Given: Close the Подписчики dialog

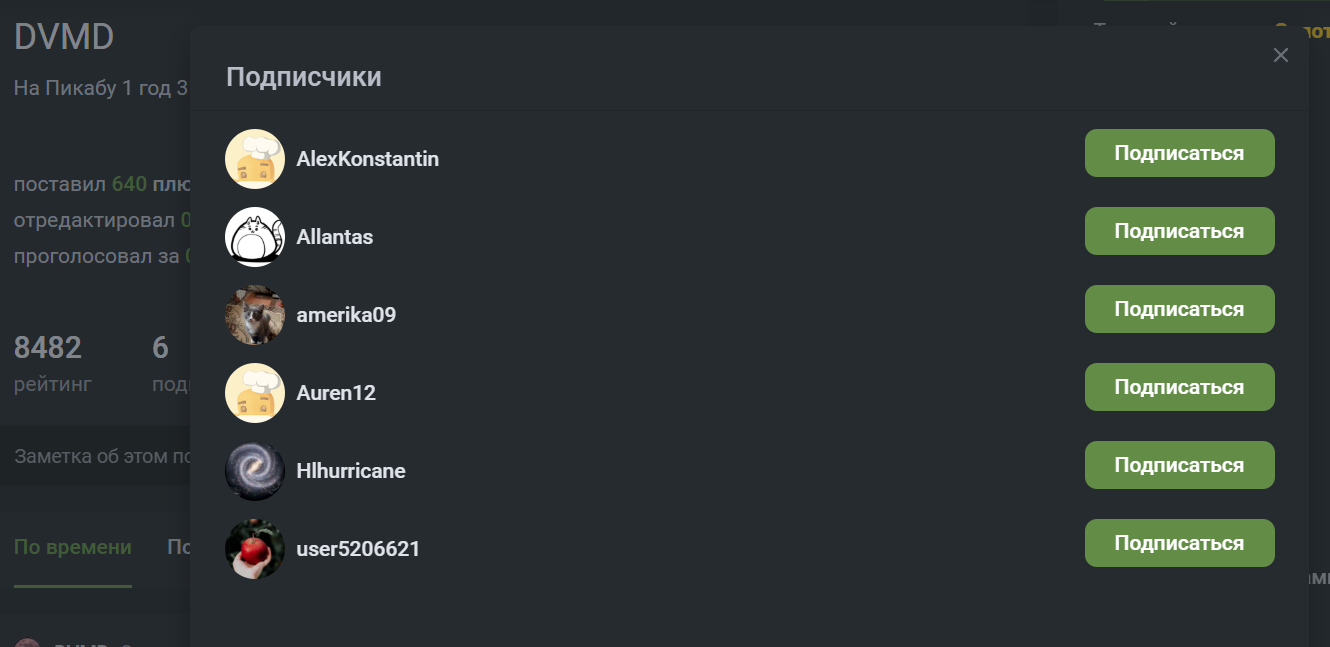Looking at the screenshot, I should tap(1280, 55).
